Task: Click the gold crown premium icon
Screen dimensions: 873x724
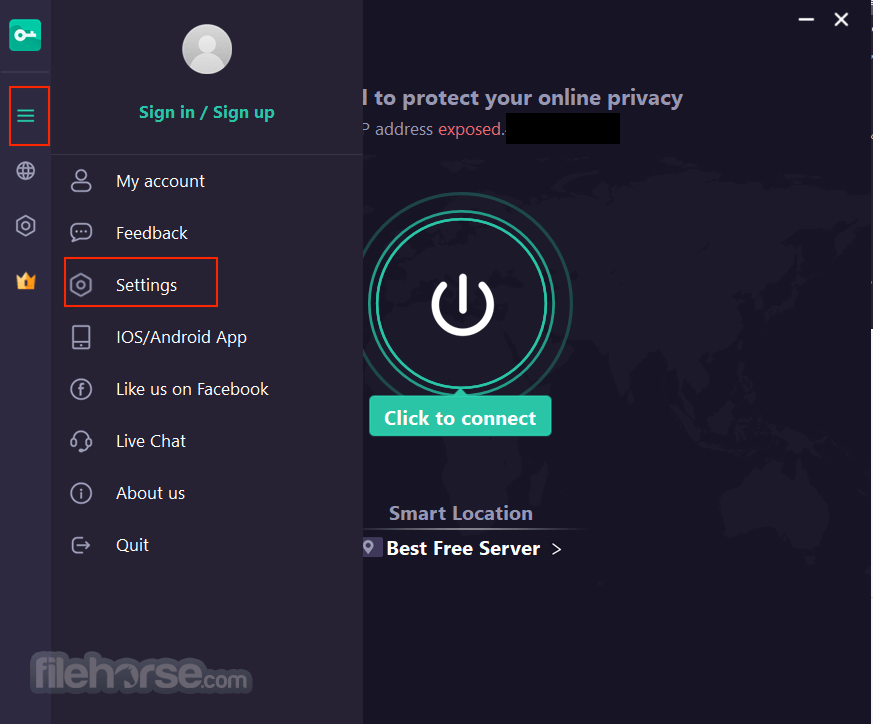Action: click(x=26, y=281)
